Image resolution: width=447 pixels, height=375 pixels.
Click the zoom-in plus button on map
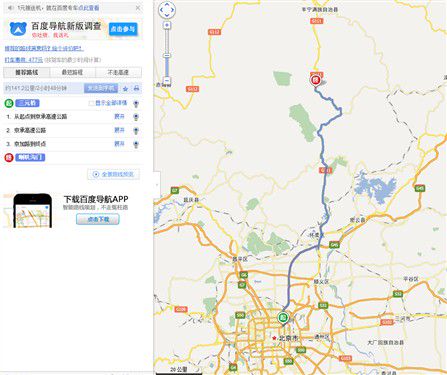pyautogui.click(x=167, y=25)
